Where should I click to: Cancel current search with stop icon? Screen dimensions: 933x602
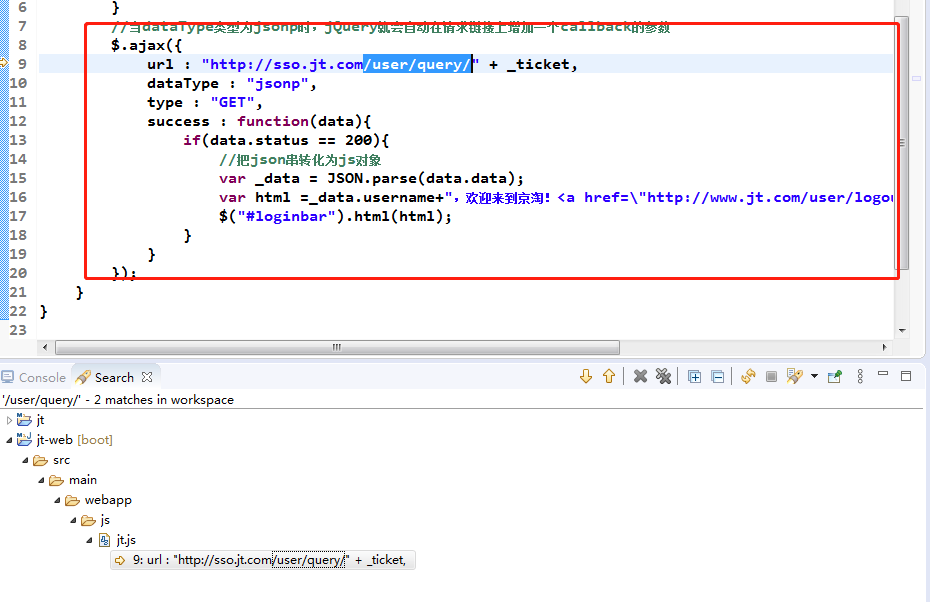coord(771,377)
